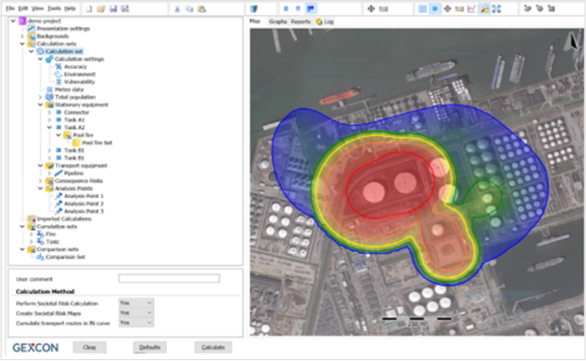Click the Calculate button

213,347
